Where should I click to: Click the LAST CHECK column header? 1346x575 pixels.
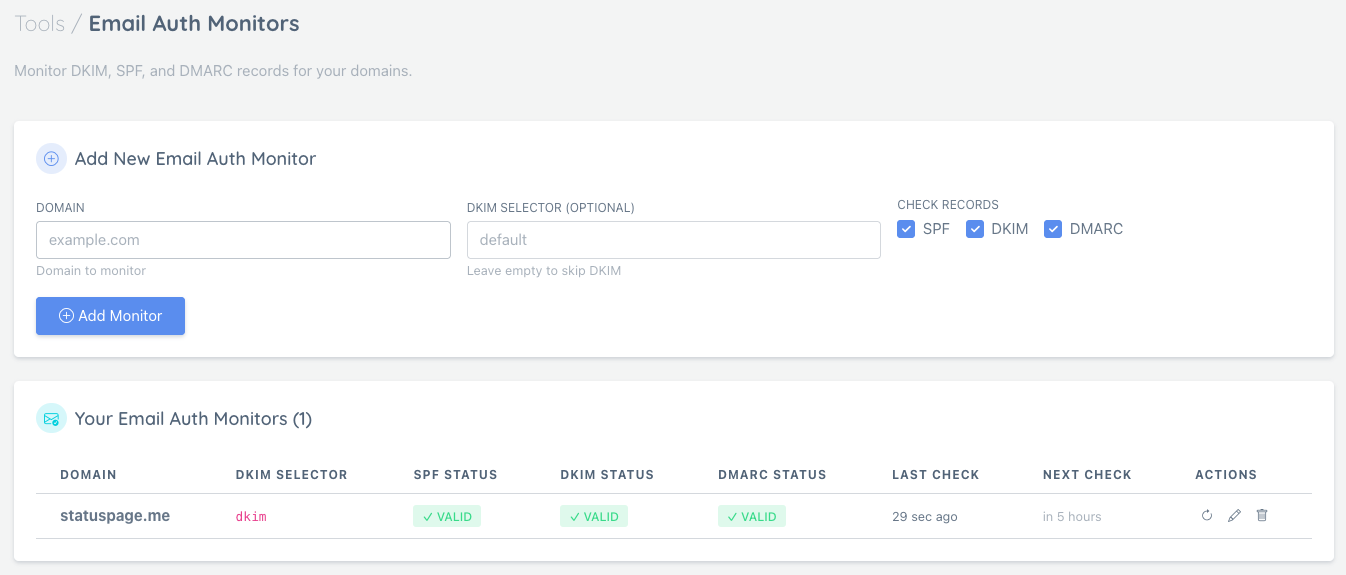pos(936,475)
